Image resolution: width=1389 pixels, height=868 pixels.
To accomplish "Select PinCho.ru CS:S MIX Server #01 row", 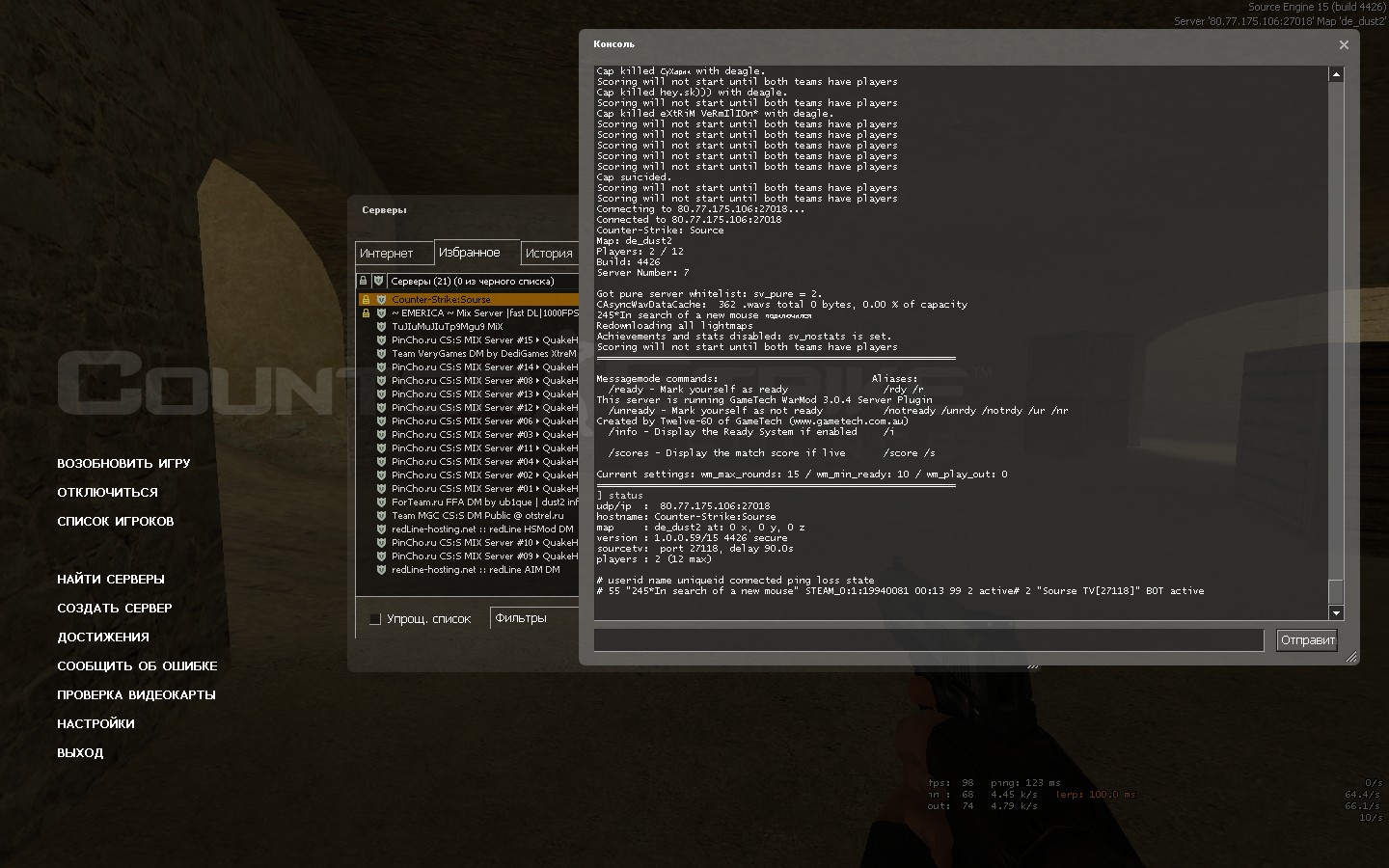I will 468,489.
